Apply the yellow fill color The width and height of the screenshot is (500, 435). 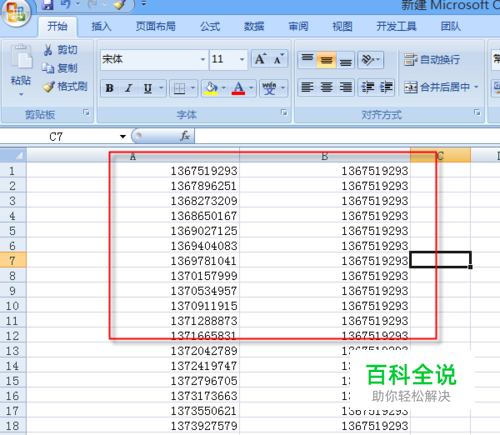(x=211, y=88)
